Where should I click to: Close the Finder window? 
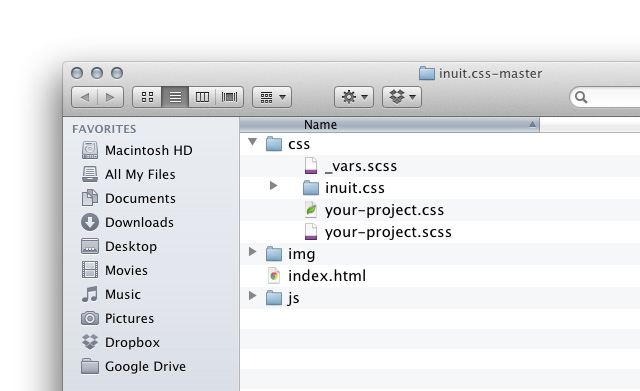pyautogui.click(x=77, y=73)
